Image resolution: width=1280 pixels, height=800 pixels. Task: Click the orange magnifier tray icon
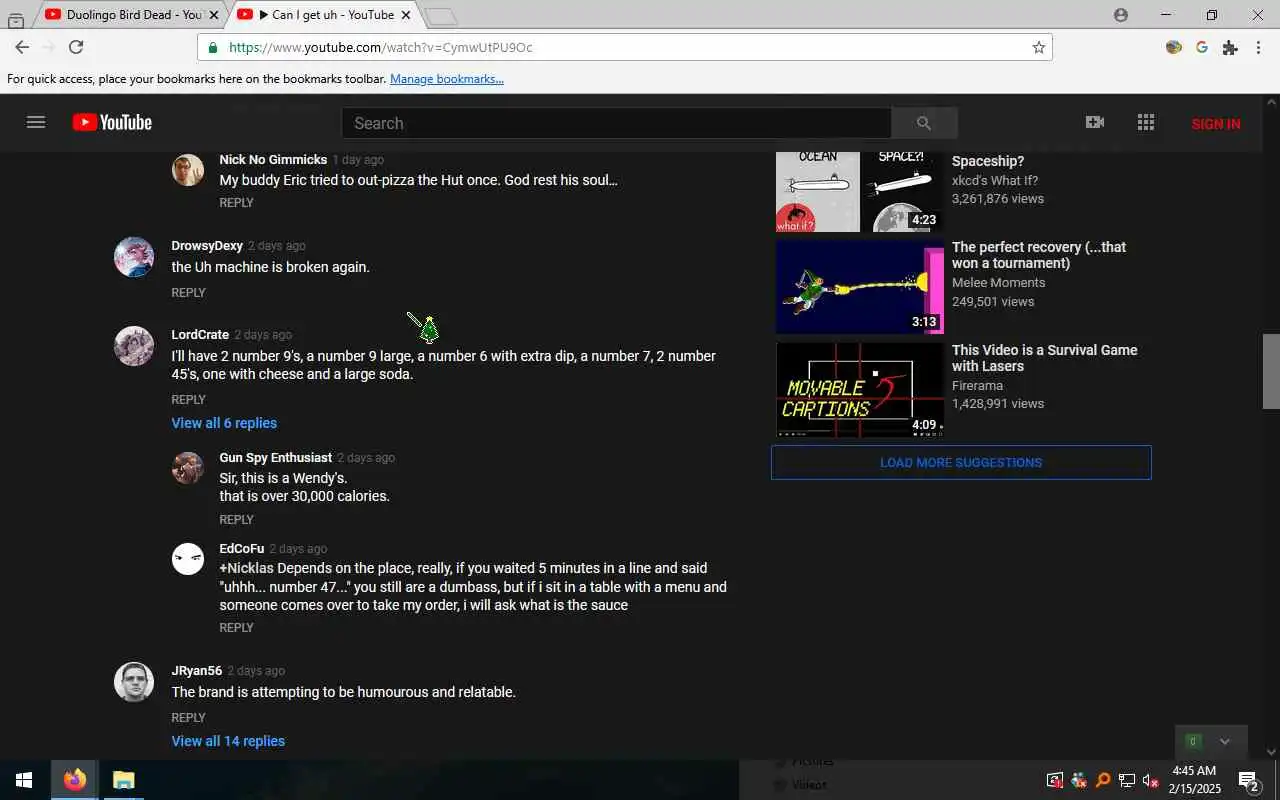1103,780
